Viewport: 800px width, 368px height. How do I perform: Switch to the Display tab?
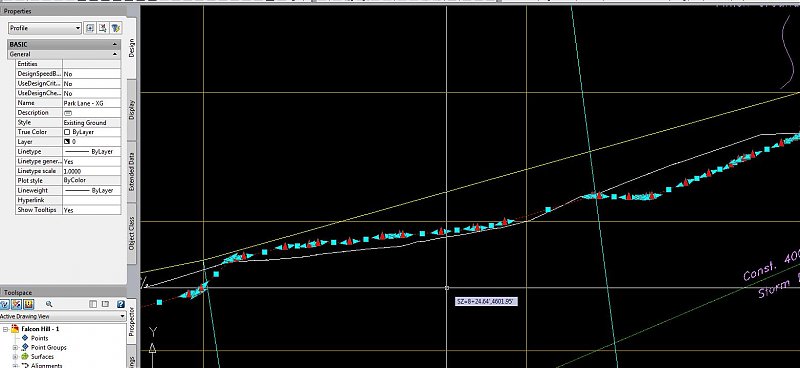click(132, 109)
